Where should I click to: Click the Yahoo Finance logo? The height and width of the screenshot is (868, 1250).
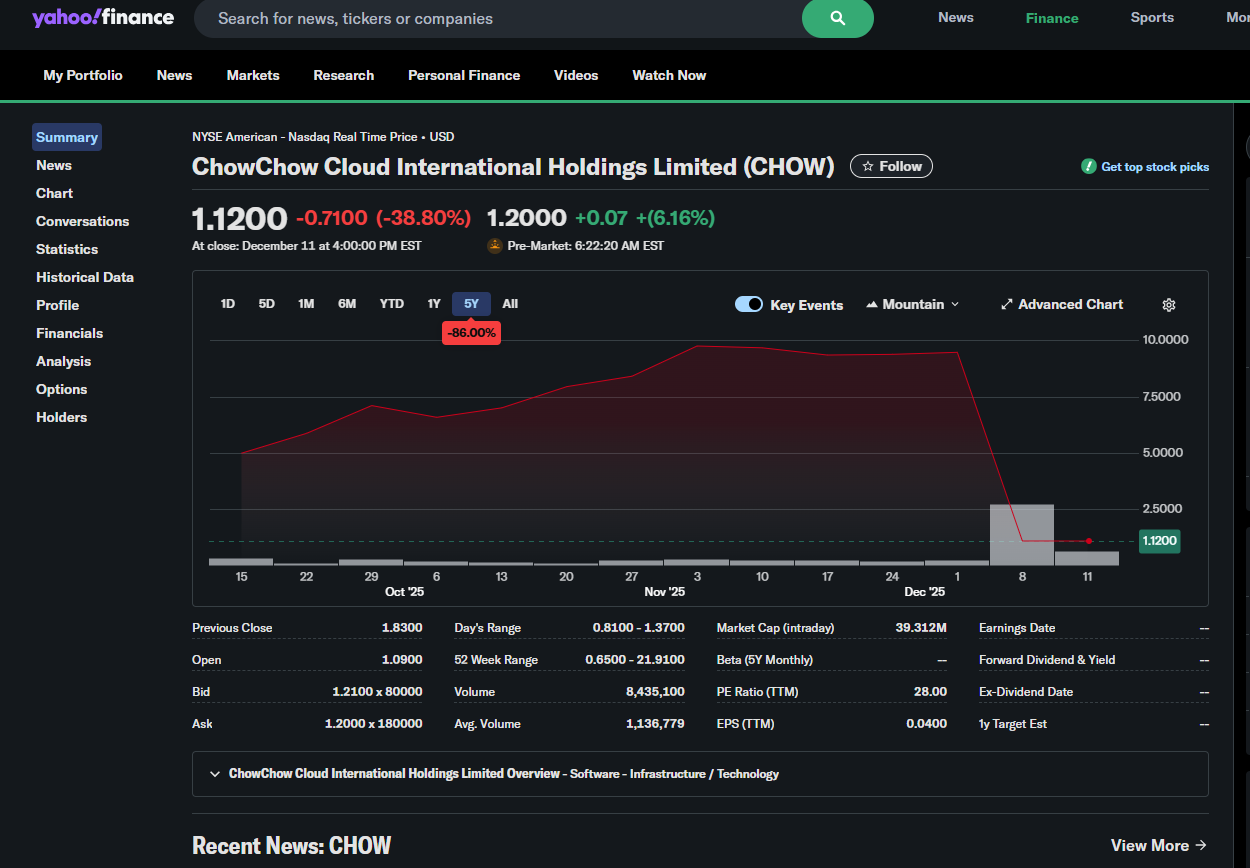point(103,18)
